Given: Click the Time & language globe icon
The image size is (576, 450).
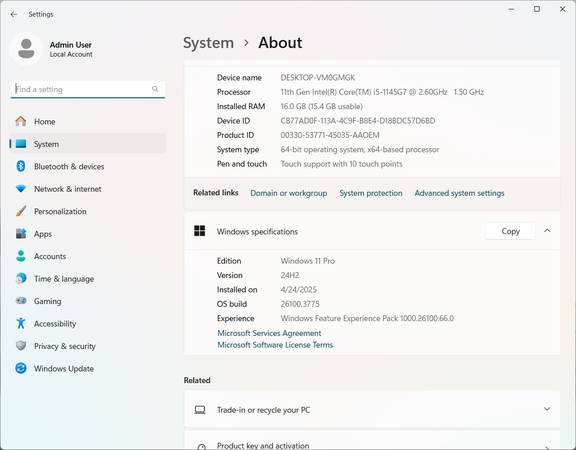Looking at the screenshot, I should 21,278.
